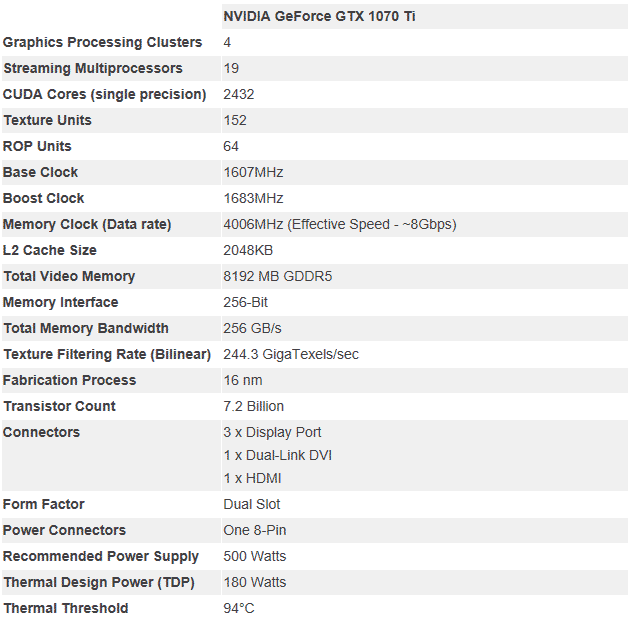Click the Texture Units label
This screenshot has width=628, height=619.
[47, 121]
